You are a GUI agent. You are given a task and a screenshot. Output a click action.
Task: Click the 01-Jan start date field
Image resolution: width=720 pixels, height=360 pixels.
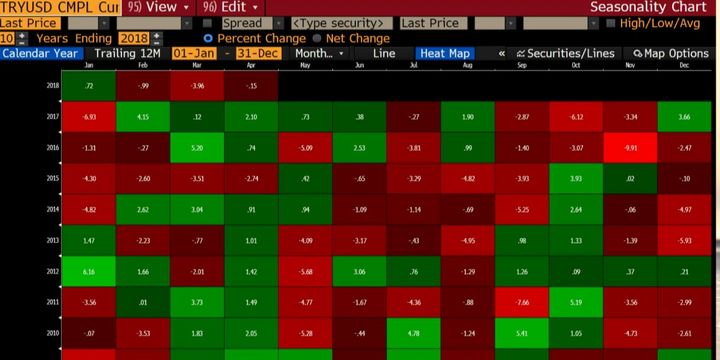[x=194, y=54]
